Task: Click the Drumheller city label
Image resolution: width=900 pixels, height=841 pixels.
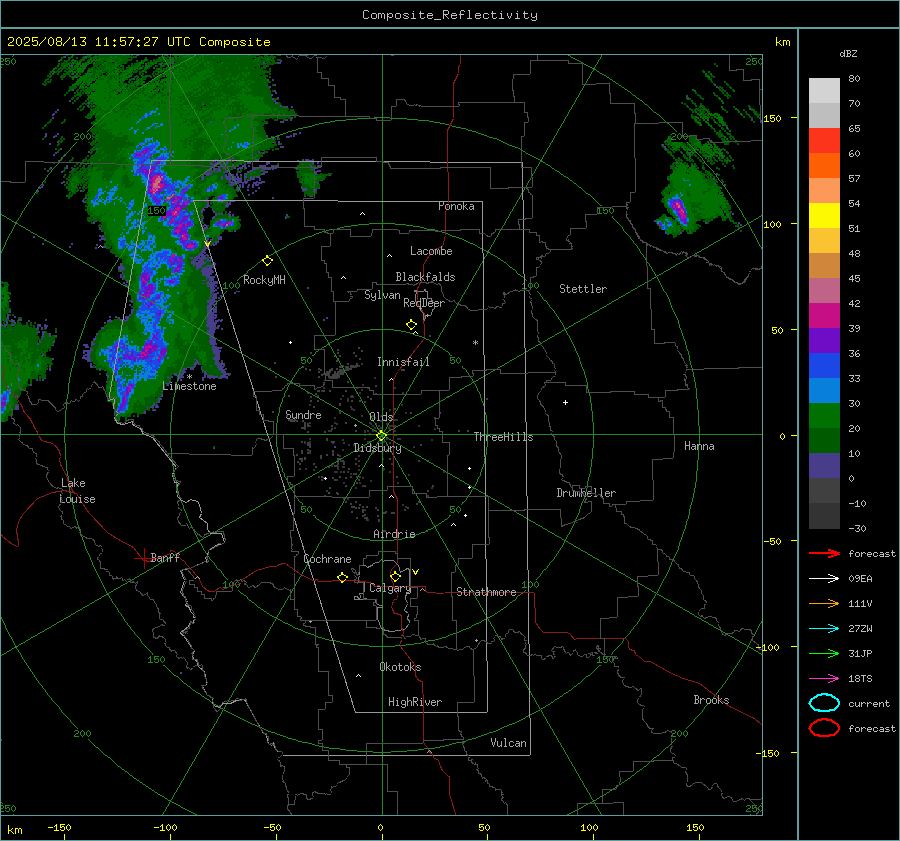Action: (586, 493)
